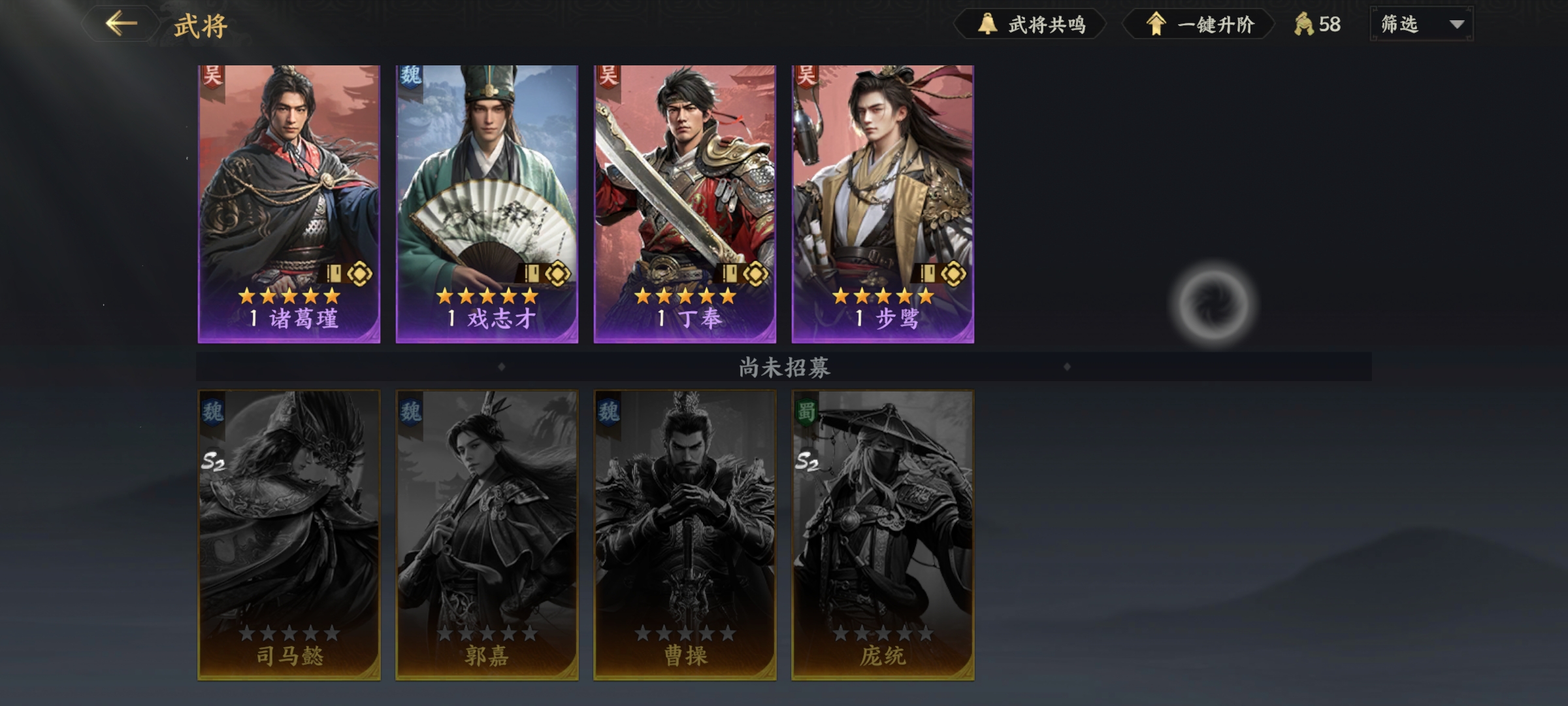Open the 武将共鸣 button

tap(1030, 24)
